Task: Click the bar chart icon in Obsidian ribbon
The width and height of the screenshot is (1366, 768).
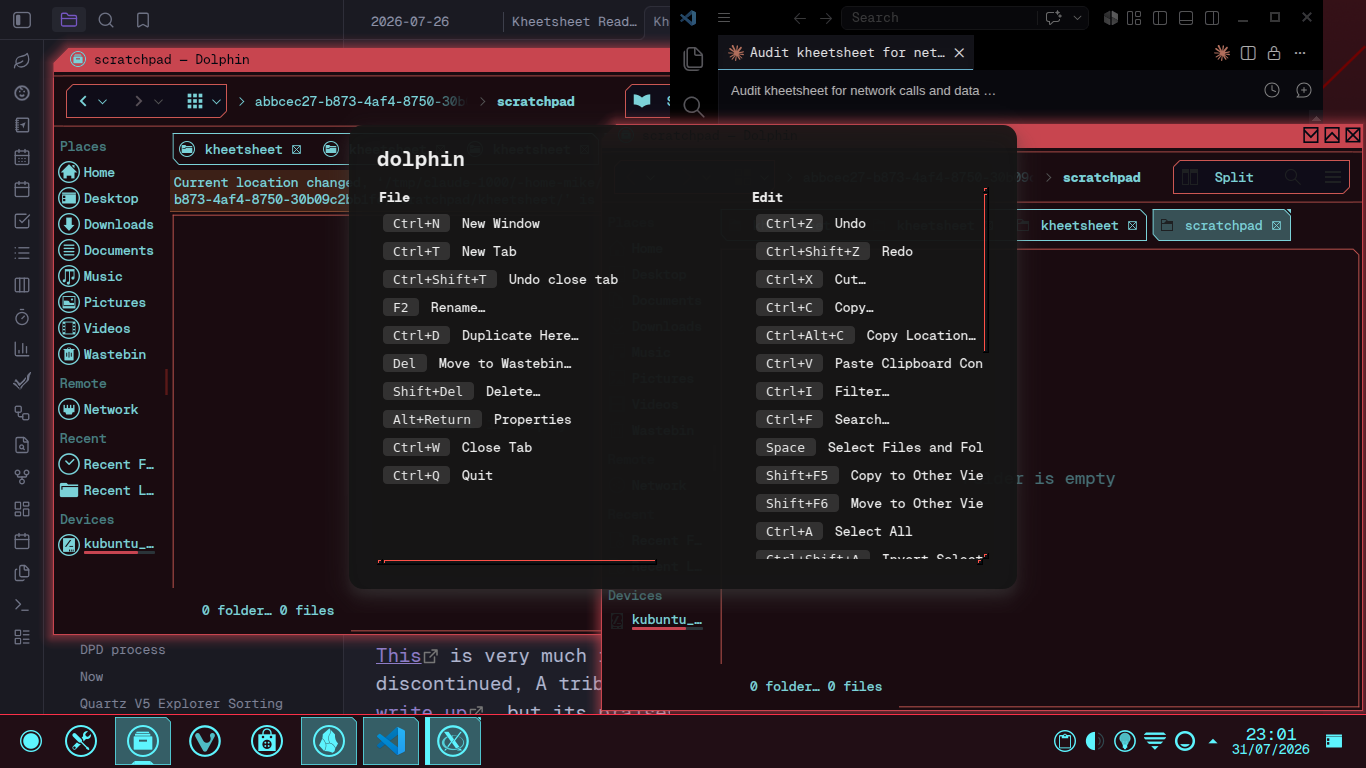Action: [x=22, y=349]
